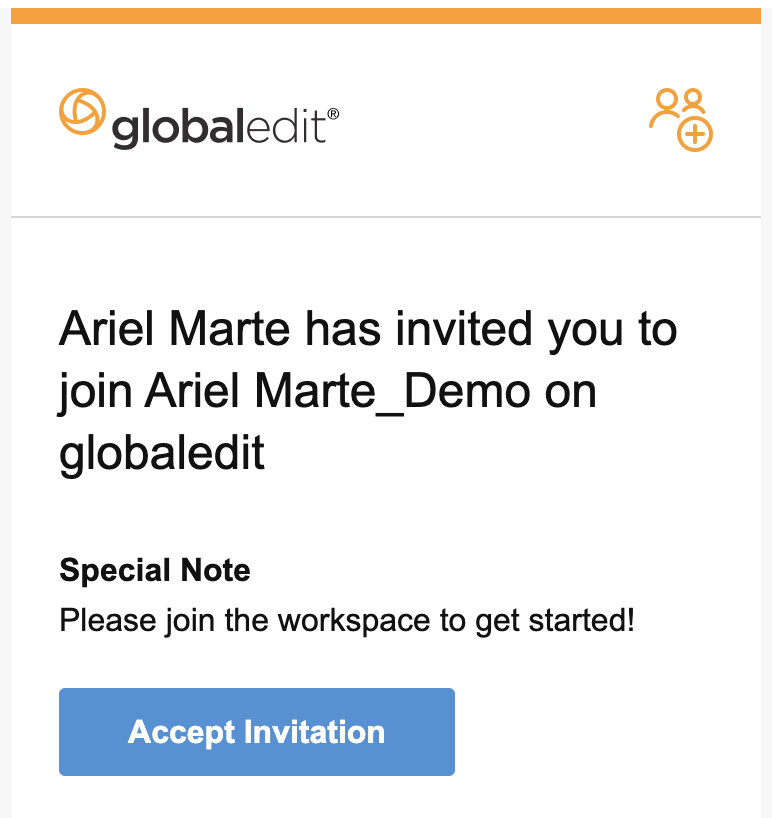Click the orange bar along the top
The width and height of the screenshot is (772, 818).
tap(386, 16)
